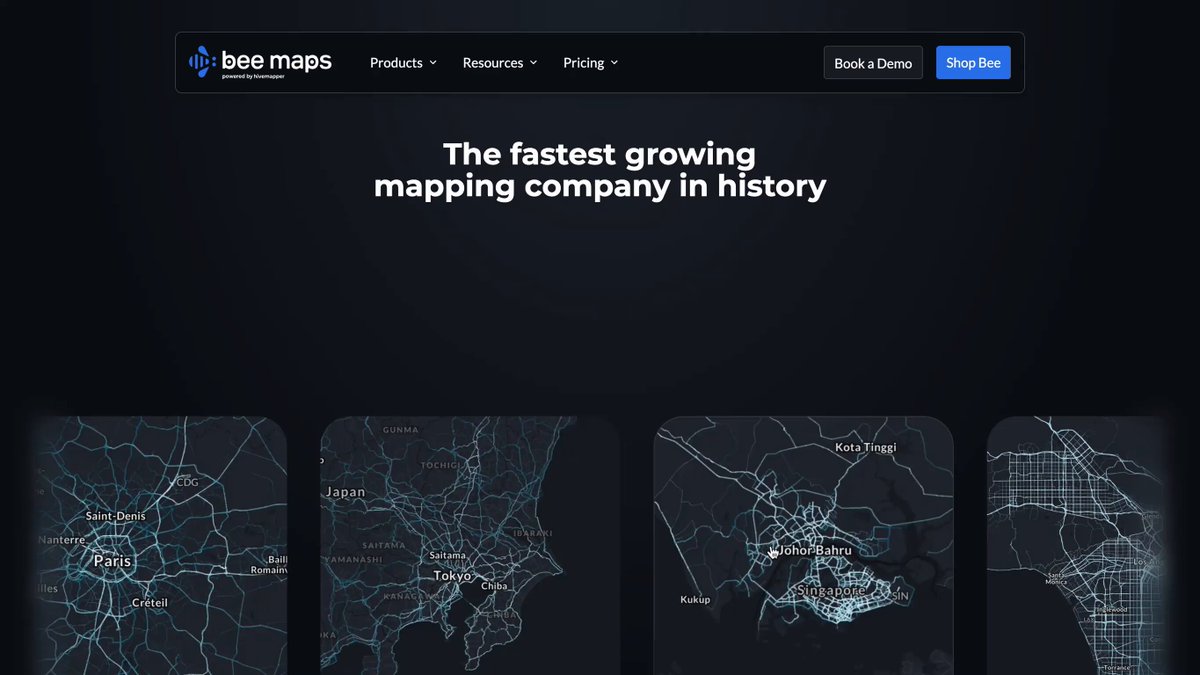Click the Nanterre map label

coord(62,539)
